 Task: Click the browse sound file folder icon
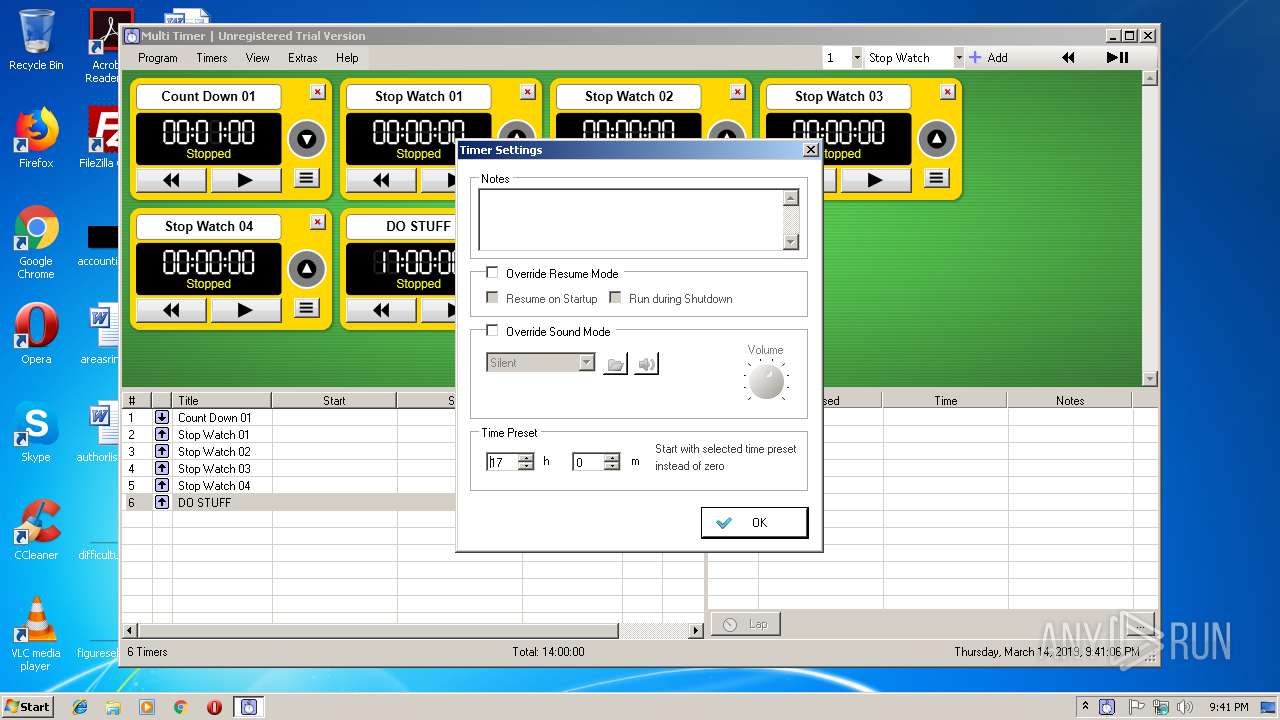click(616, 364)
